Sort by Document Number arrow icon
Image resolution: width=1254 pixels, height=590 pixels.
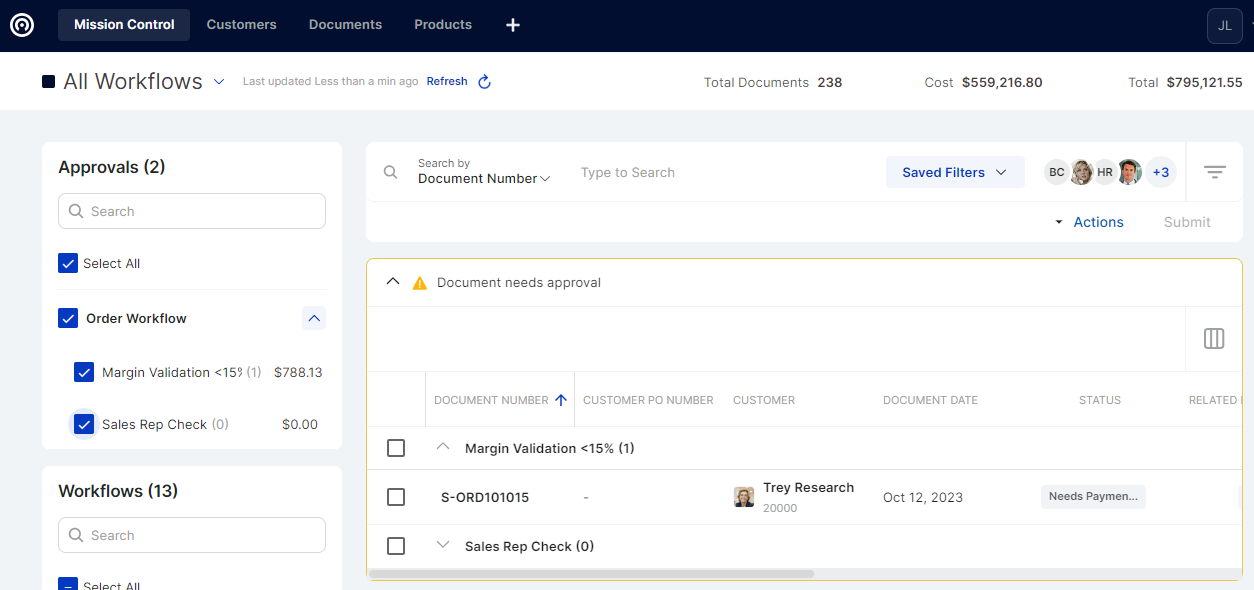[x=561, y=400]
